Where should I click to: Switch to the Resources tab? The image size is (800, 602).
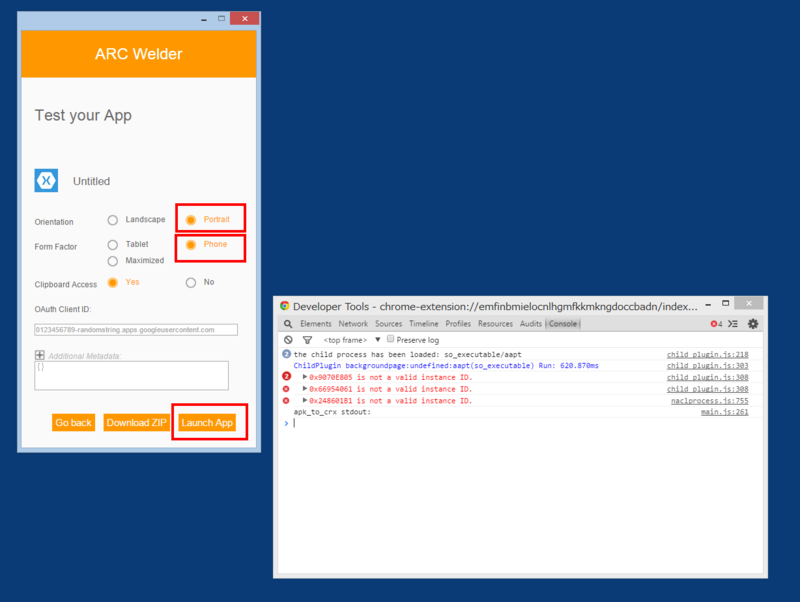(x=495, y=324)
